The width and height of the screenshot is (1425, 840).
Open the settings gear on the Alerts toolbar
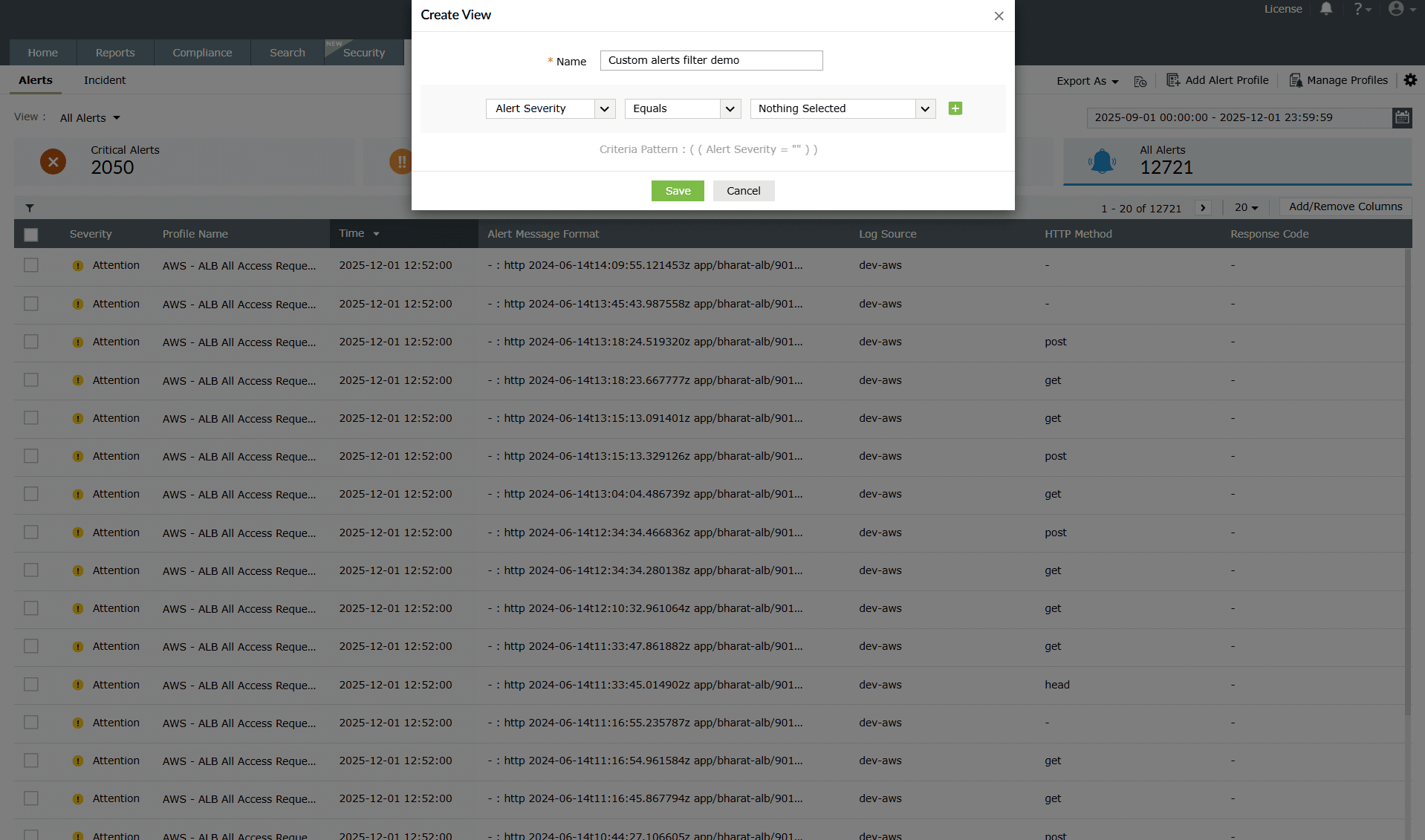(x=1410, y=80)
